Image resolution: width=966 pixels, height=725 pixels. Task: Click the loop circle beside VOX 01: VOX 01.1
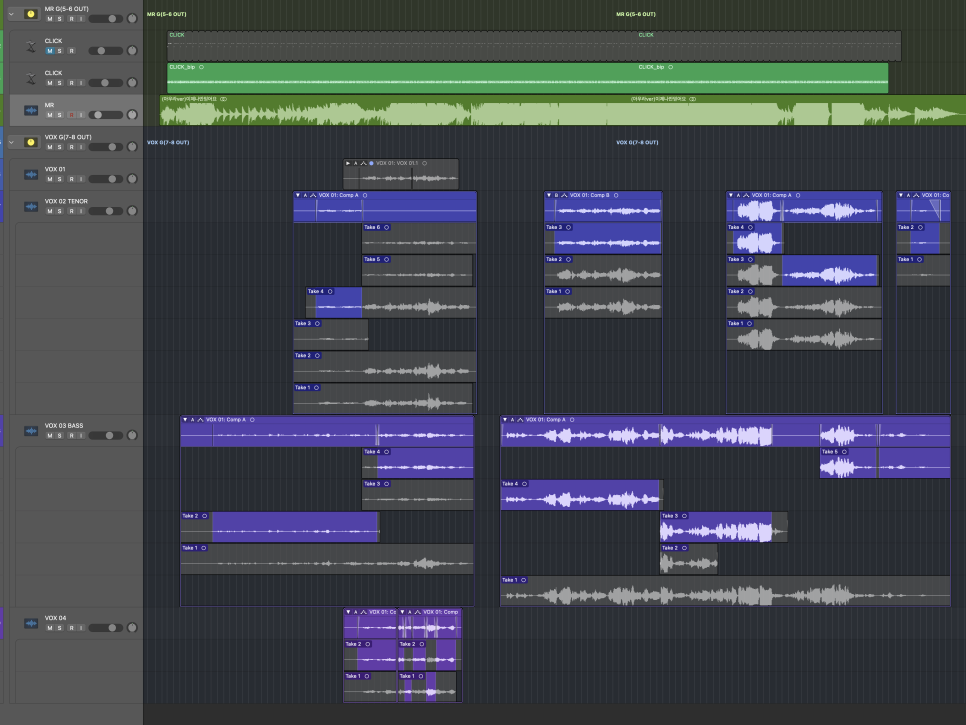424,163
